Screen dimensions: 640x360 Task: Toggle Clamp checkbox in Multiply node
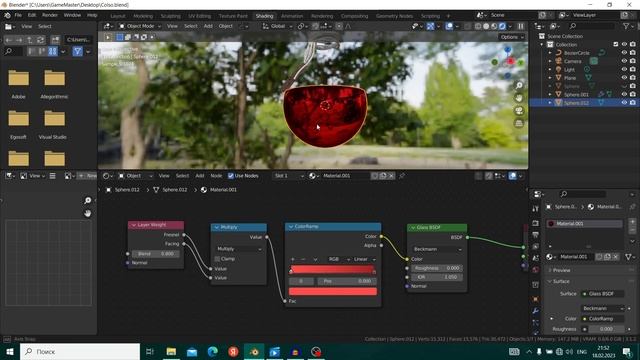click(217, 259)
